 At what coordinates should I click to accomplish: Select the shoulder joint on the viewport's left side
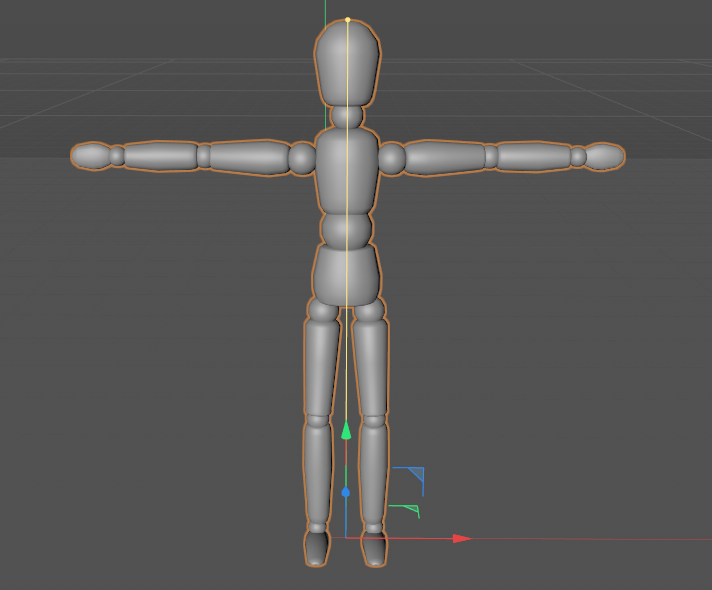pos(302,158)
